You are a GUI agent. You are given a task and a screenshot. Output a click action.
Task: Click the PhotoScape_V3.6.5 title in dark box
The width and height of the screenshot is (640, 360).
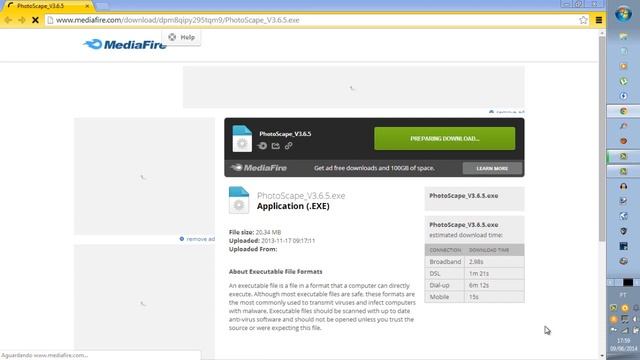(285, 133)
